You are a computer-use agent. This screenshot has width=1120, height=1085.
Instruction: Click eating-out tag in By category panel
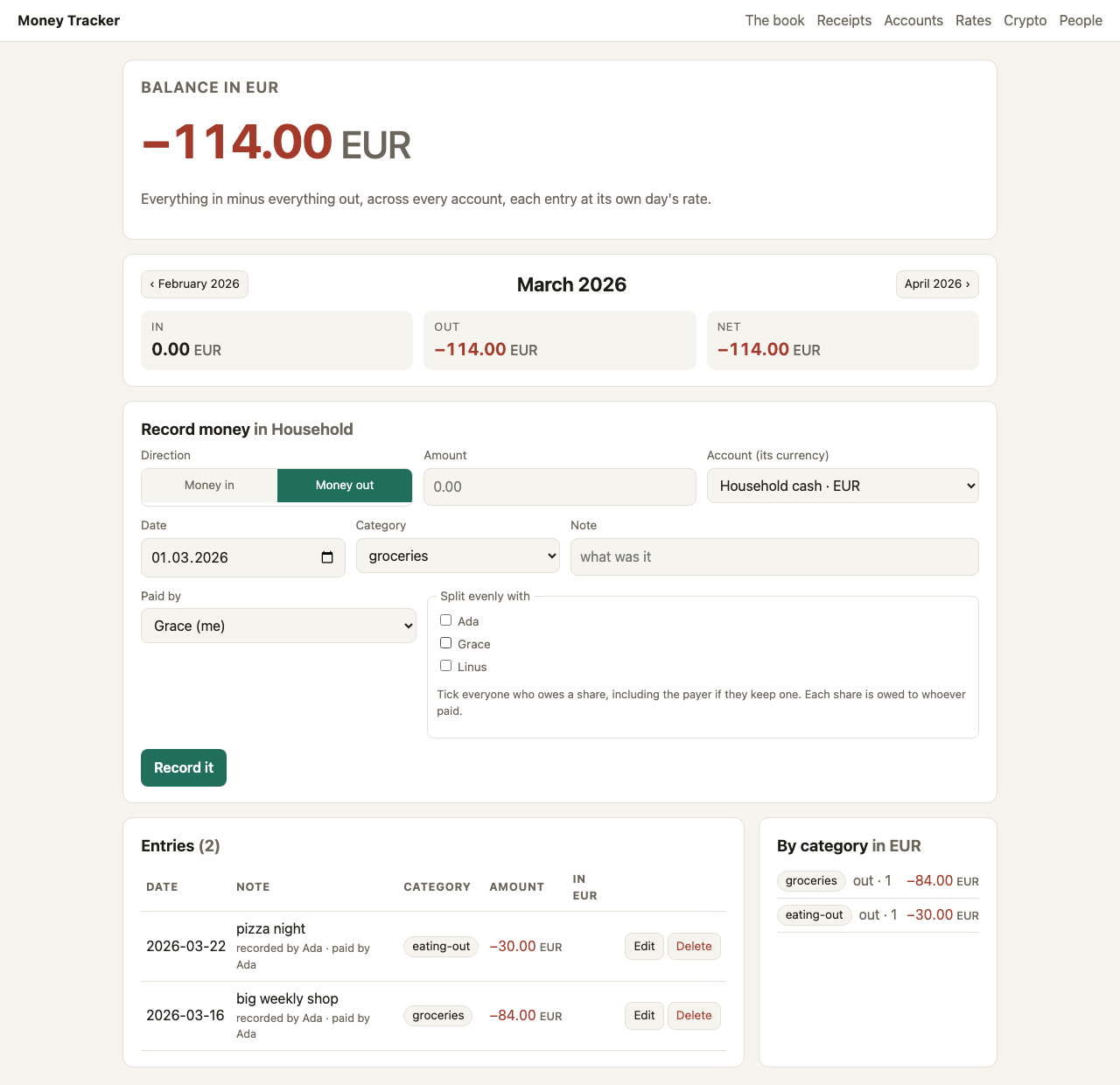[x=815, y=914]
